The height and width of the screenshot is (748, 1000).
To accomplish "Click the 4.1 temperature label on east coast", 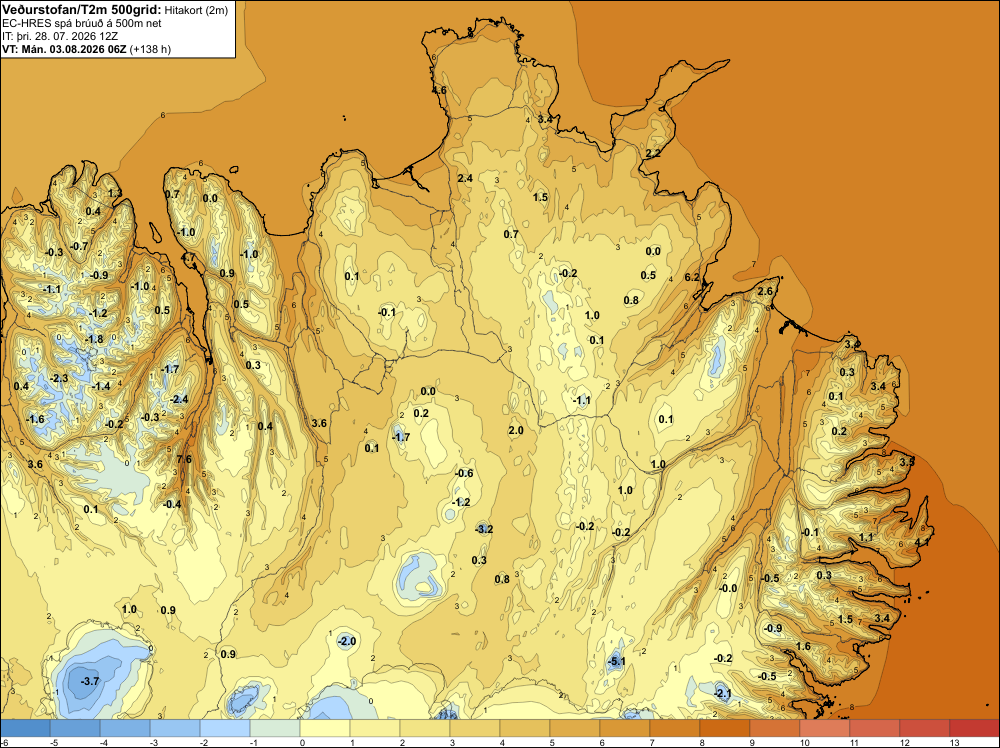I will (x=922, y=542).
